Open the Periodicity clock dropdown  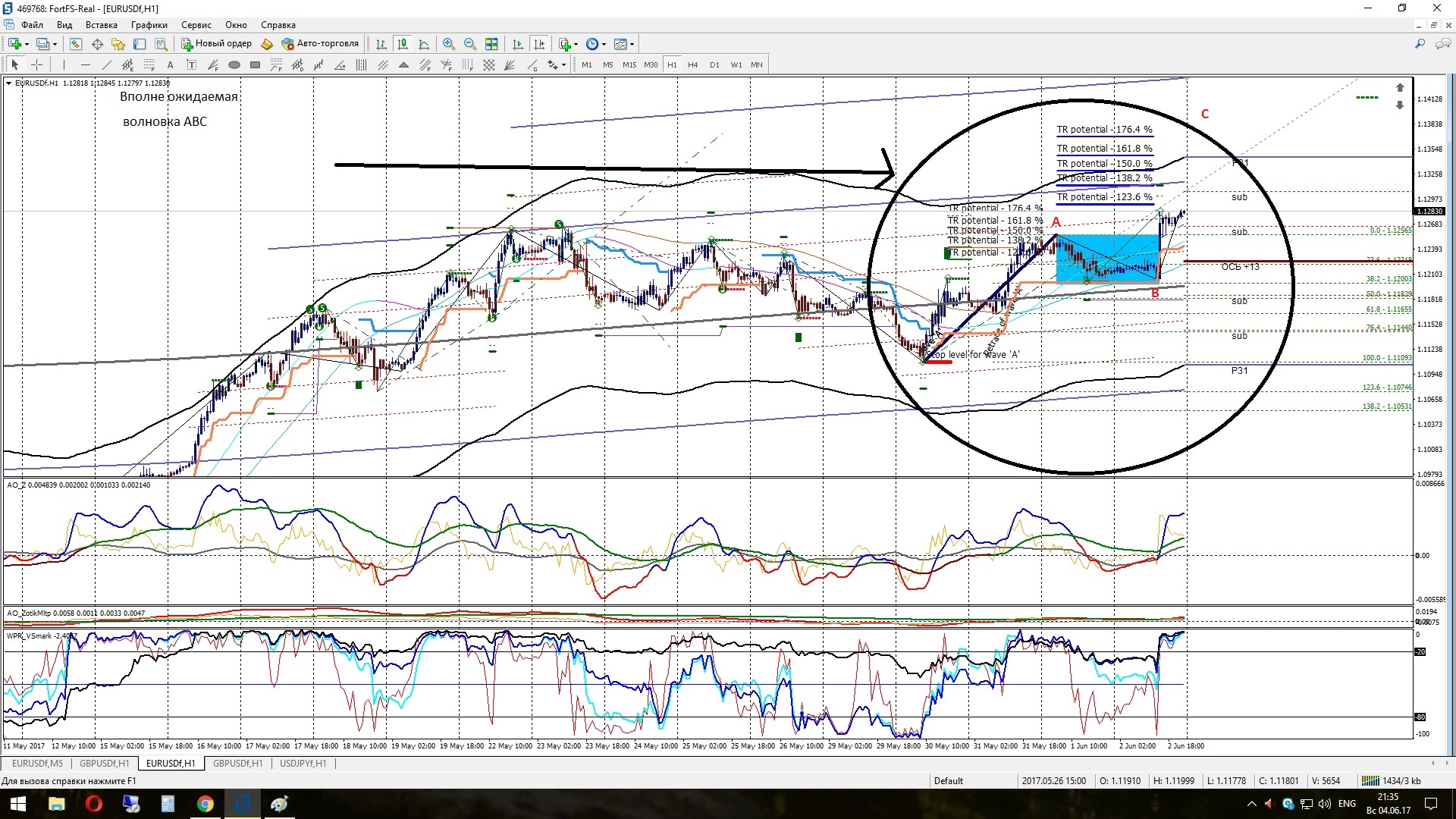[x=596, y=44]
